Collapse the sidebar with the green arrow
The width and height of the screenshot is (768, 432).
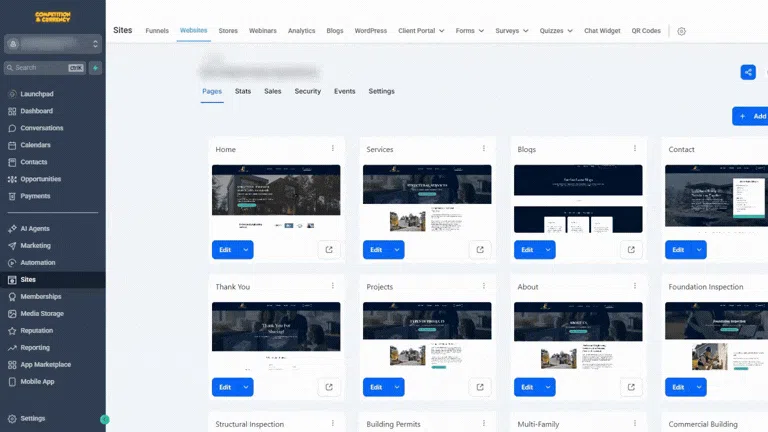click(x=104, y=419)
